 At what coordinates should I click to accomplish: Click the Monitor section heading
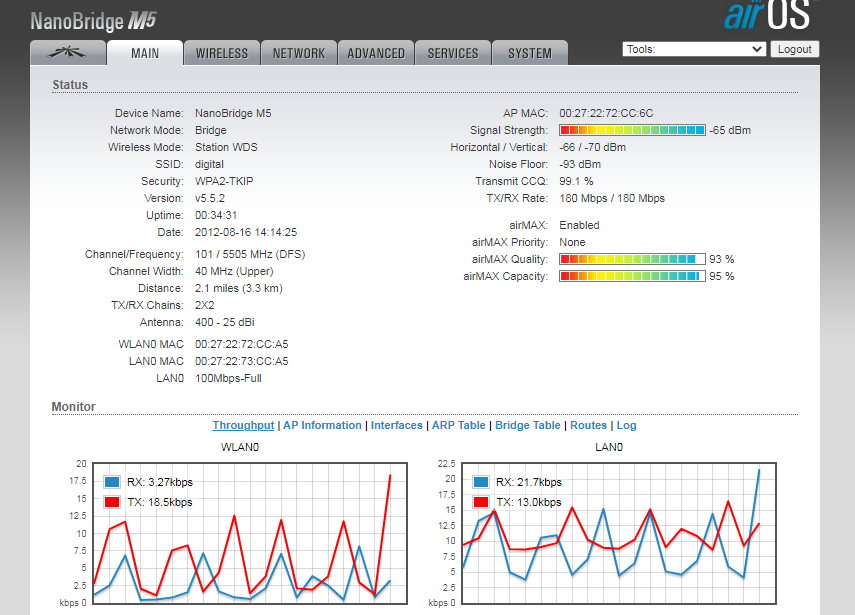point(74,407)
